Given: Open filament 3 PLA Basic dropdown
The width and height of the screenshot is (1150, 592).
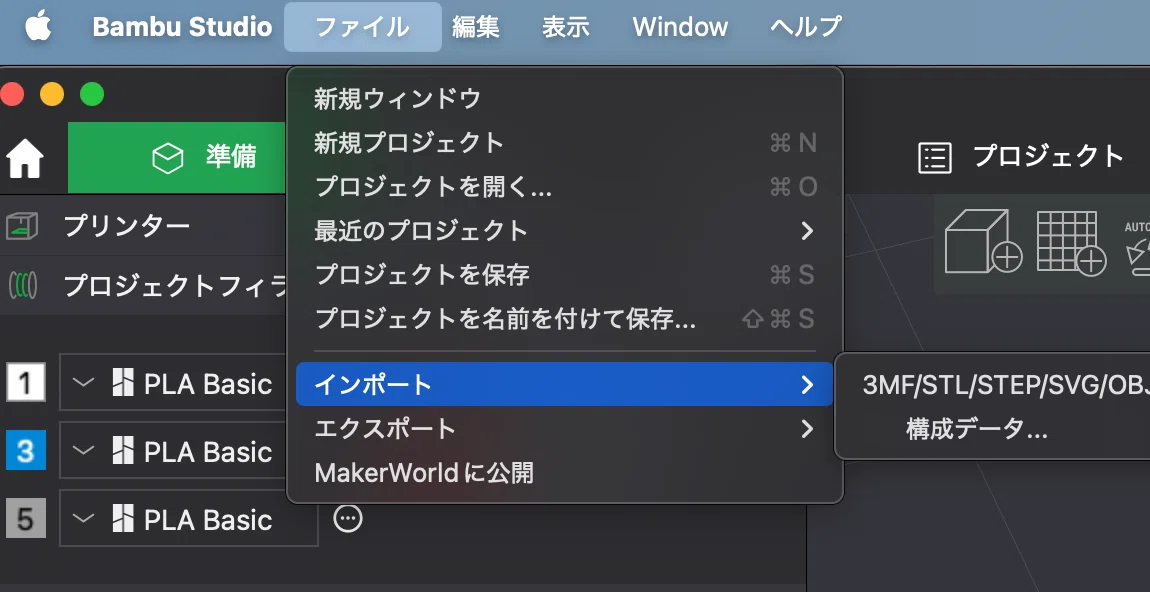Looking at the screenshot, I should click(173, 450).
